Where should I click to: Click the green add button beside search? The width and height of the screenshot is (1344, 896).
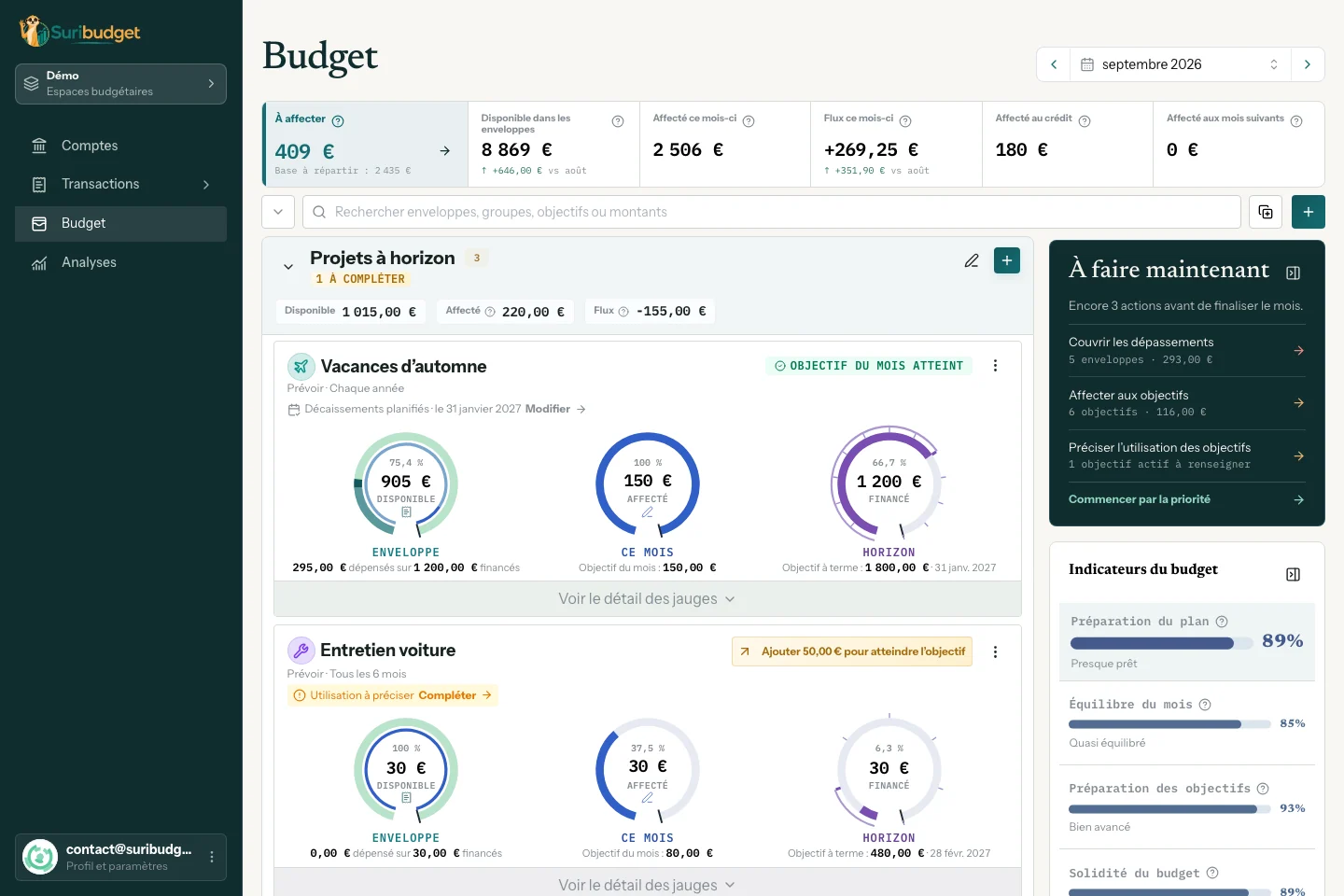click(x=1309, y=212)
